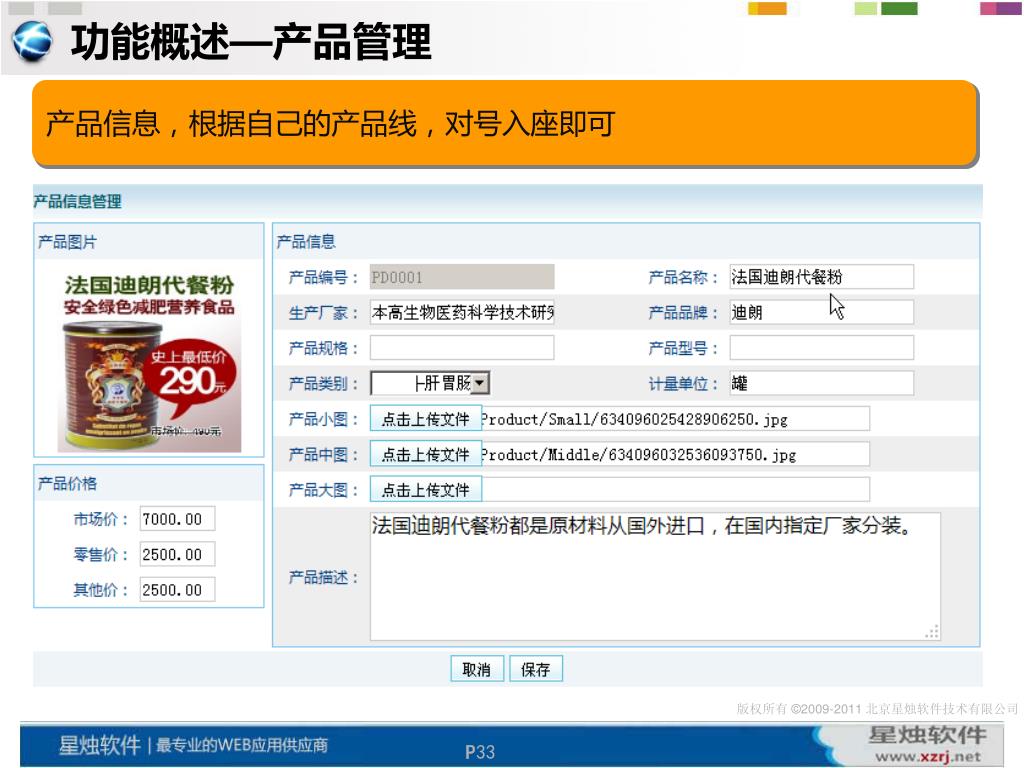
Task: Click the 产品信息 panel heading
Action: pyautogui.click(x=306, y=242)
